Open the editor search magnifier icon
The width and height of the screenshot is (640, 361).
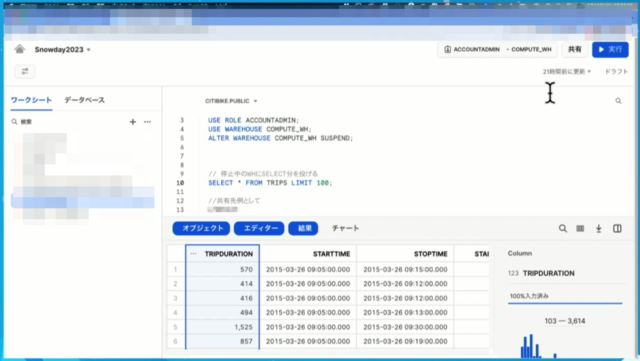click(x=618, y=101)
